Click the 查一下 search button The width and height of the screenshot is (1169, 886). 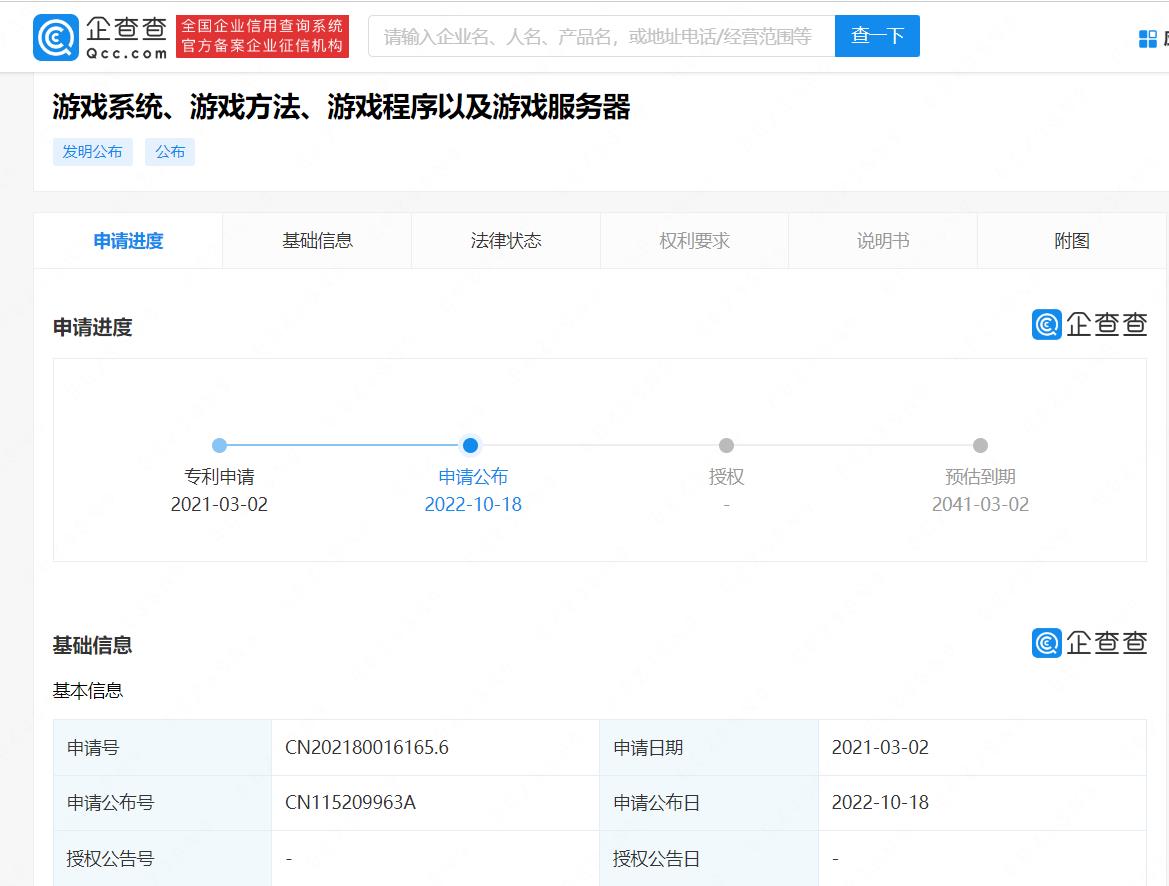pyautogui.click(x=877, y=35)
